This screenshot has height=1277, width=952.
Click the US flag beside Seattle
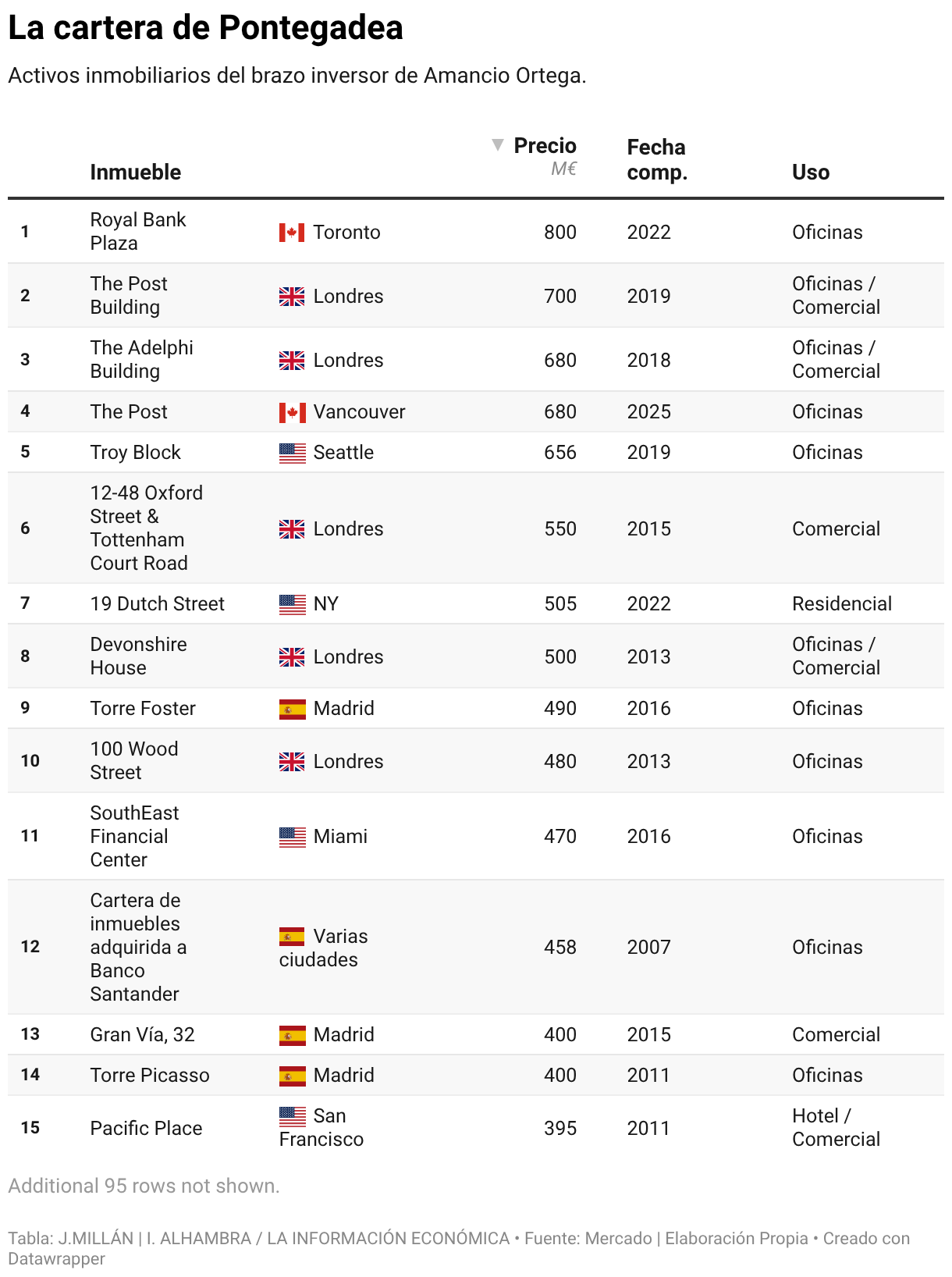(x=292, y=453)
